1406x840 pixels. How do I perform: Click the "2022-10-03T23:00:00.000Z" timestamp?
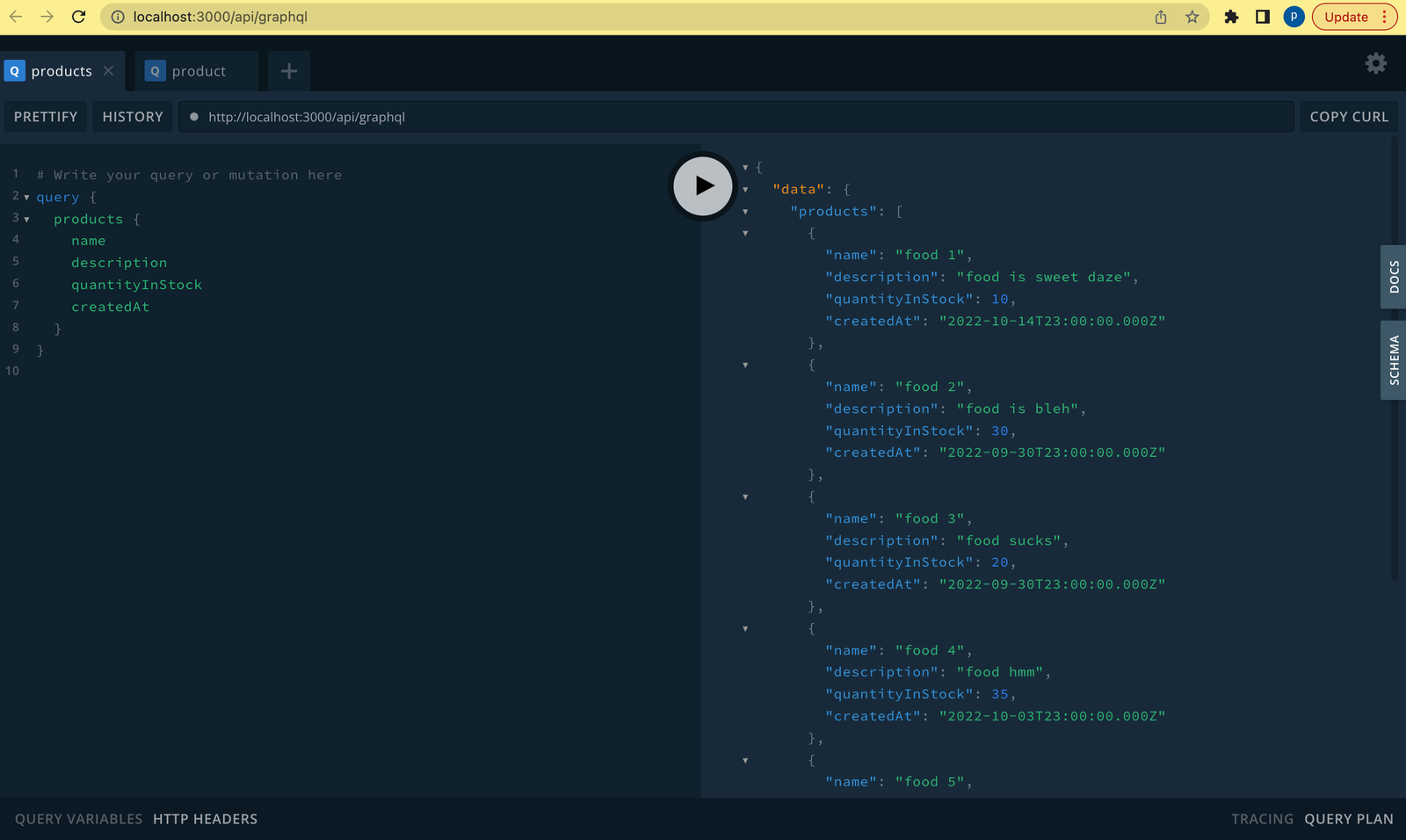[1052, 716]
